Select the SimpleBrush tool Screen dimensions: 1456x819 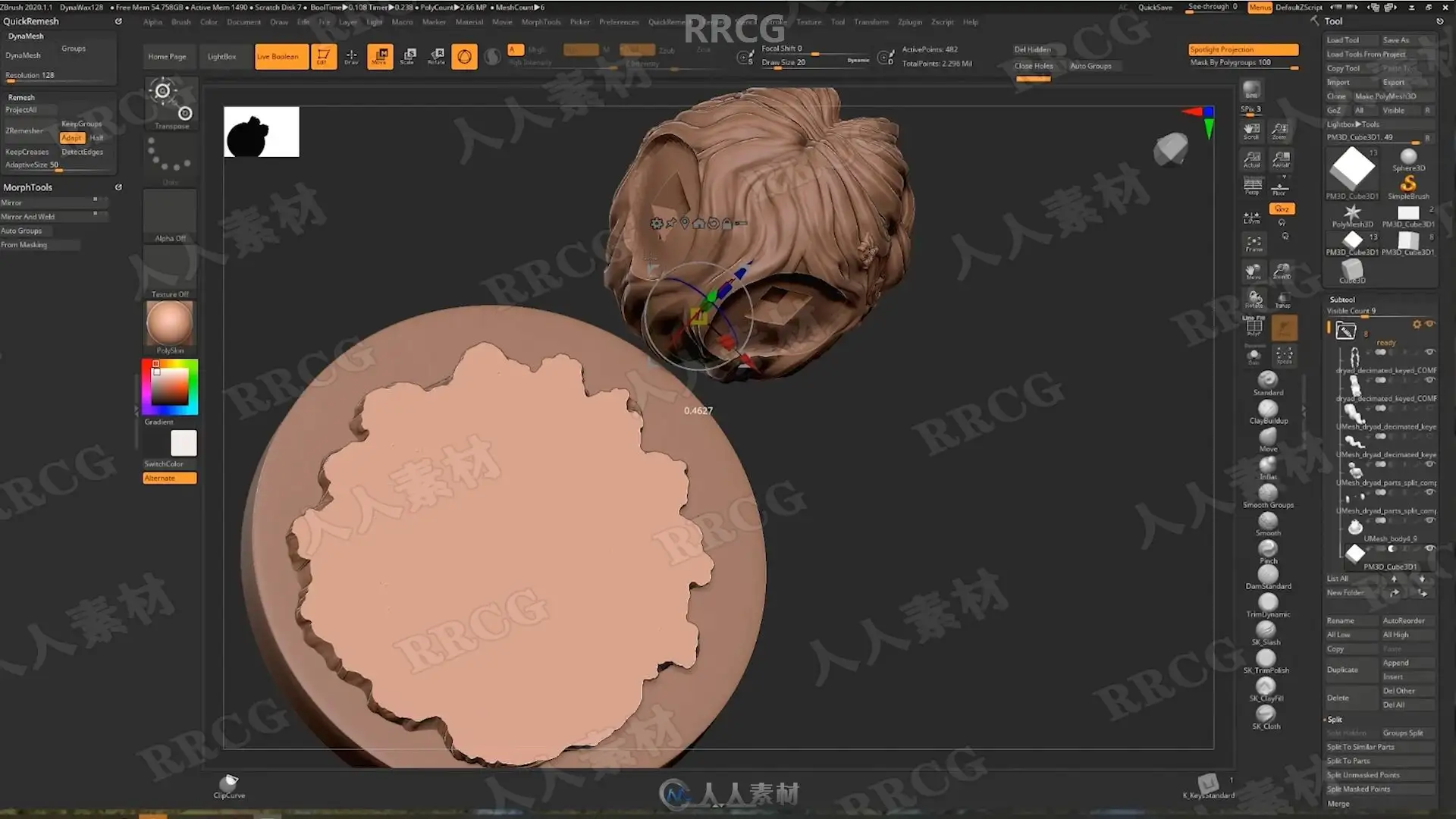tap(1408, 187)
